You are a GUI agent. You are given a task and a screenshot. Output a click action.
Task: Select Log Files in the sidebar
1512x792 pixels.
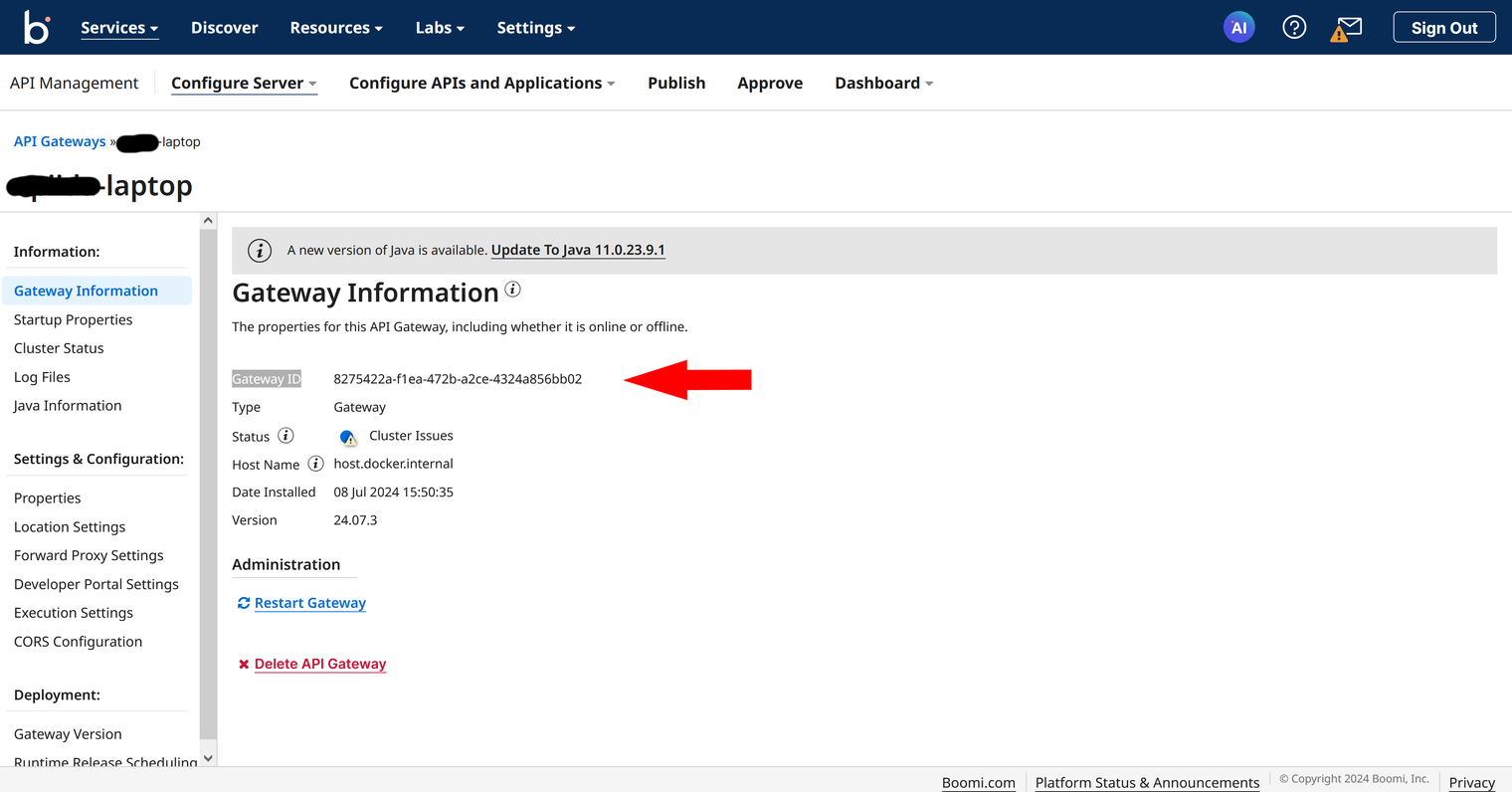(42, 376)
